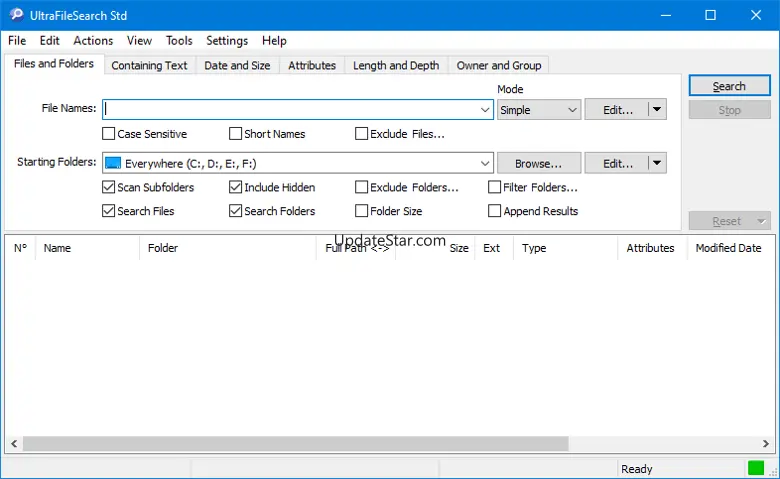Sort by the Modified Date column header

731,248
